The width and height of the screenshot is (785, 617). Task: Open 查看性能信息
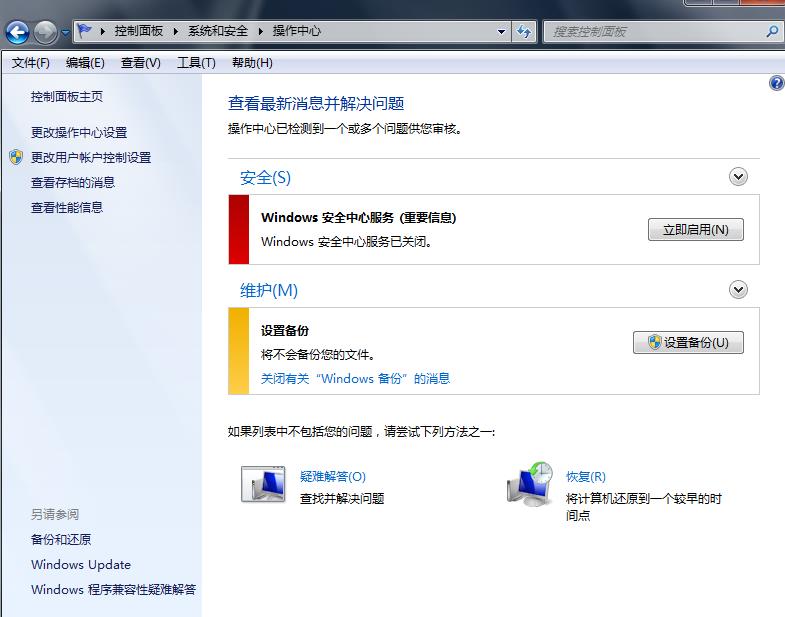(67, 207)
